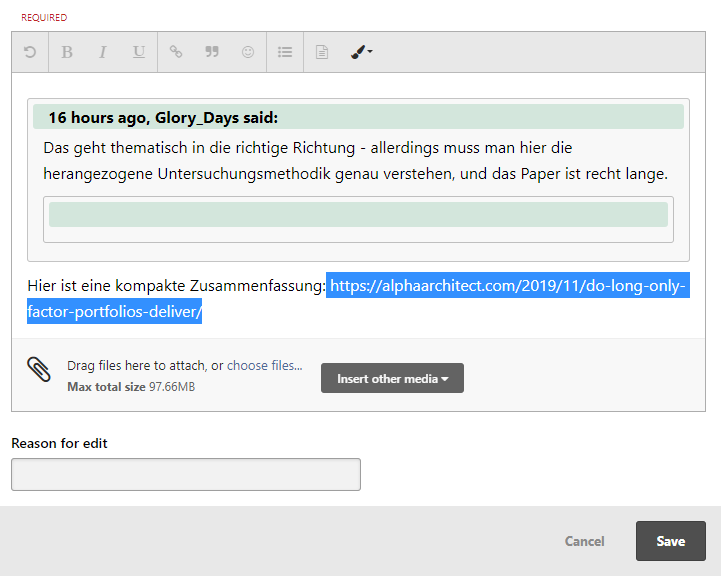Cancel the post edit
721x580 pixels.
point(584,541)
